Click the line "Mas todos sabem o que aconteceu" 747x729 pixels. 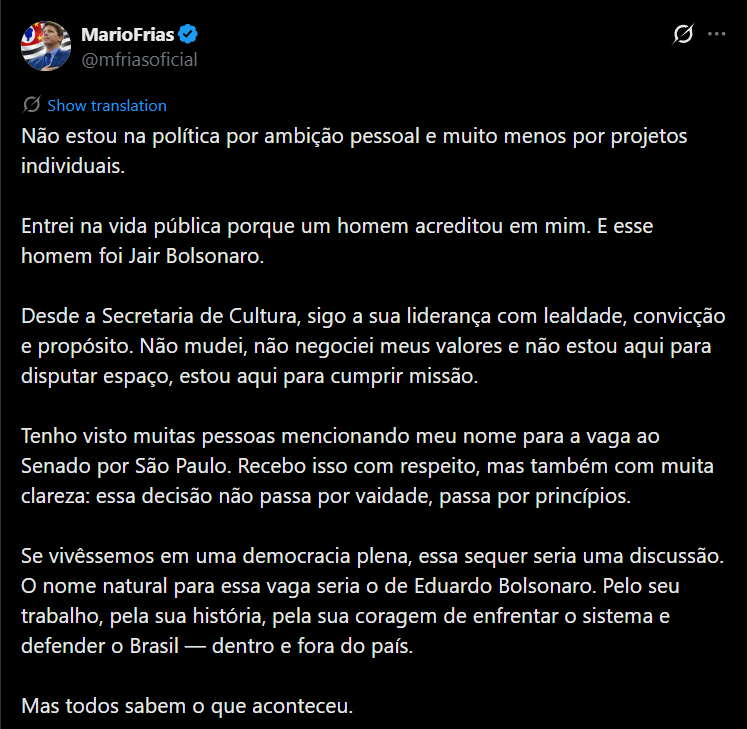pos(188,707)
